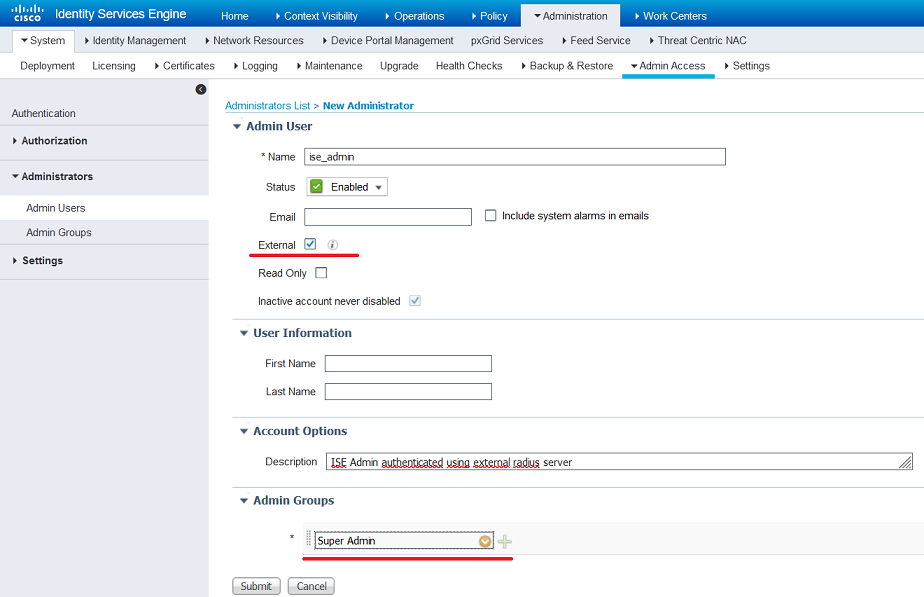Click the green Enabled status check icon
Screen dimensions: 924x597
tap(316, 186)
